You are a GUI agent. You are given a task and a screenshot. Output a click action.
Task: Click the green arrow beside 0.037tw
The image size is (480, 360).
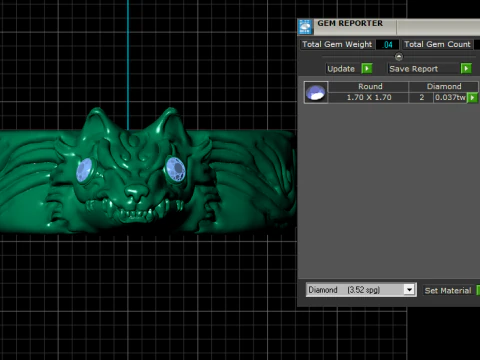(473, 98)
